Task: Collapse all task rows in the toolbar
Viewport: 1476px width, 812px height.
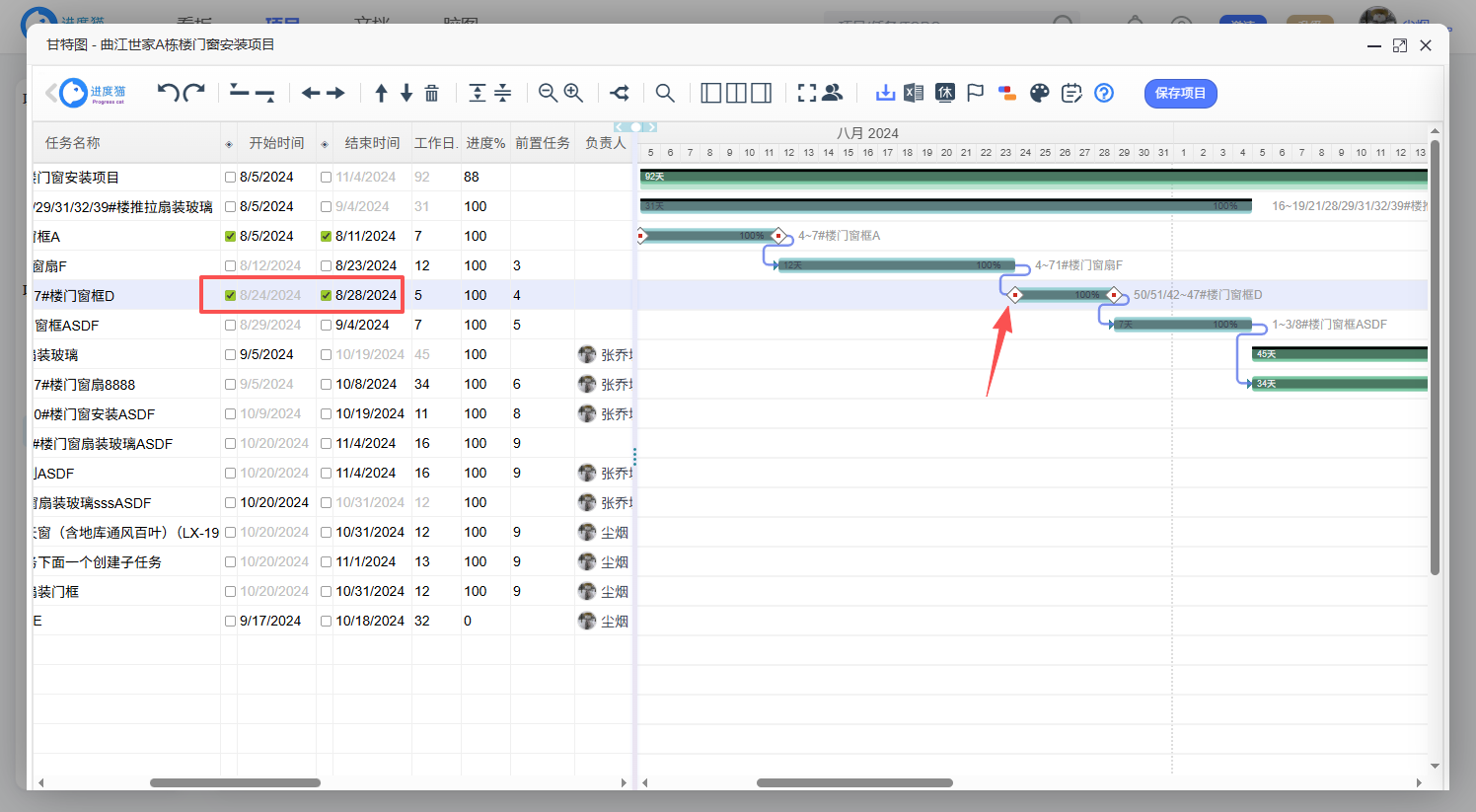Action: pos(503,93)
